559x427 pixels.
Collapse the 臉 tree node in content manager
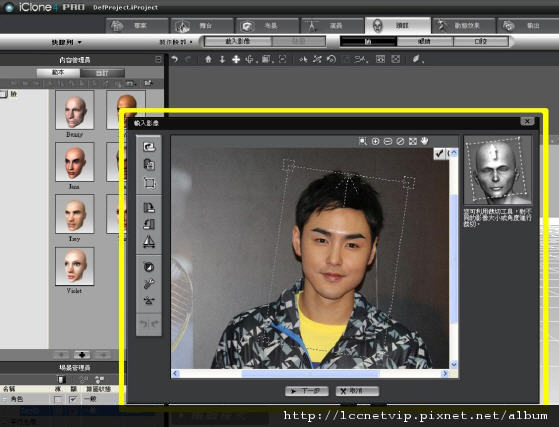[3, 94]
